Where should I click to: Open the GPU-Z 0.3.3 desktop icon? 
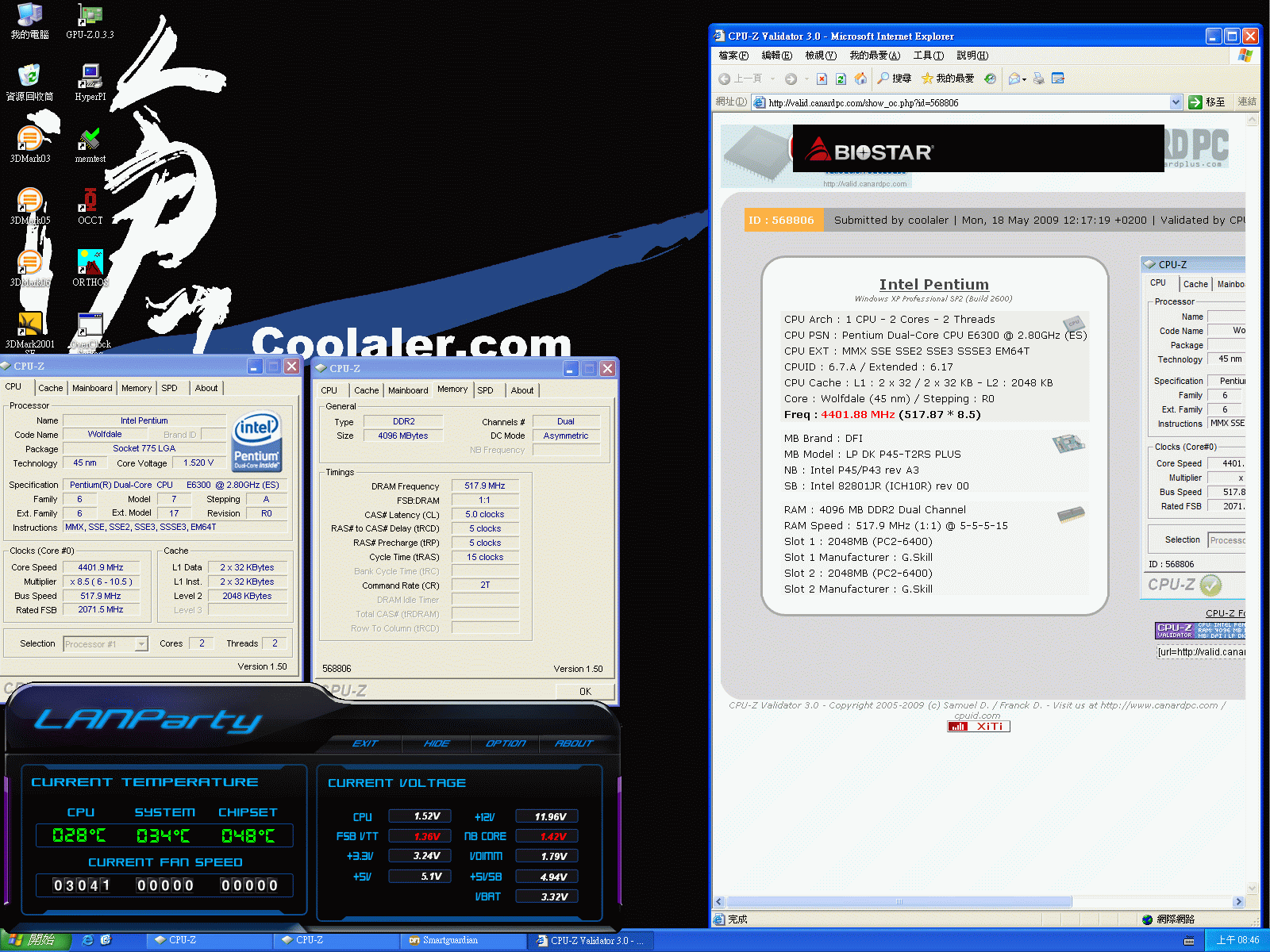[90, 21]
